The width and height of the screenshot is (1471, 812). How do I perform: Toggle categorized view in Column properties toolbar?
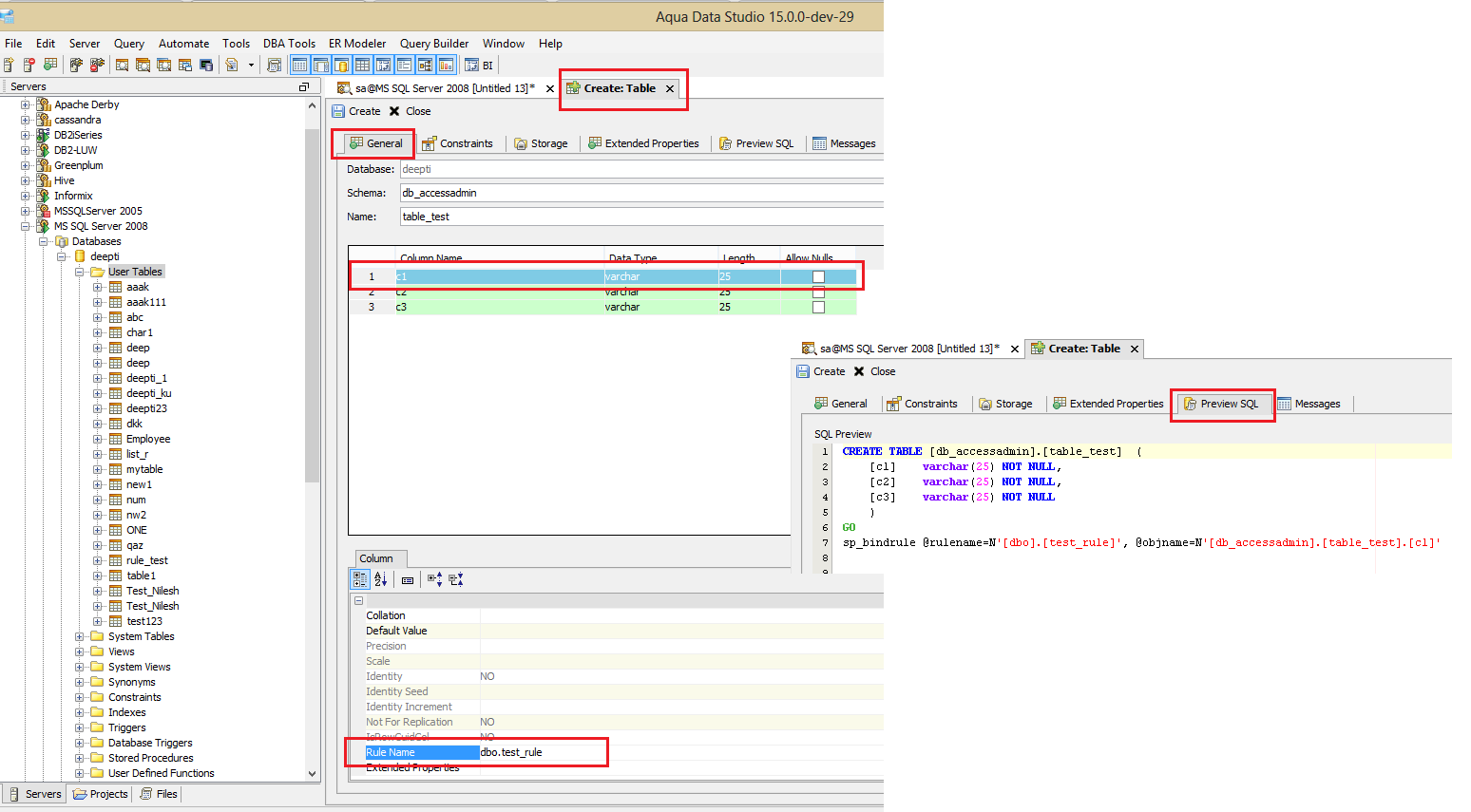(360, 579)
